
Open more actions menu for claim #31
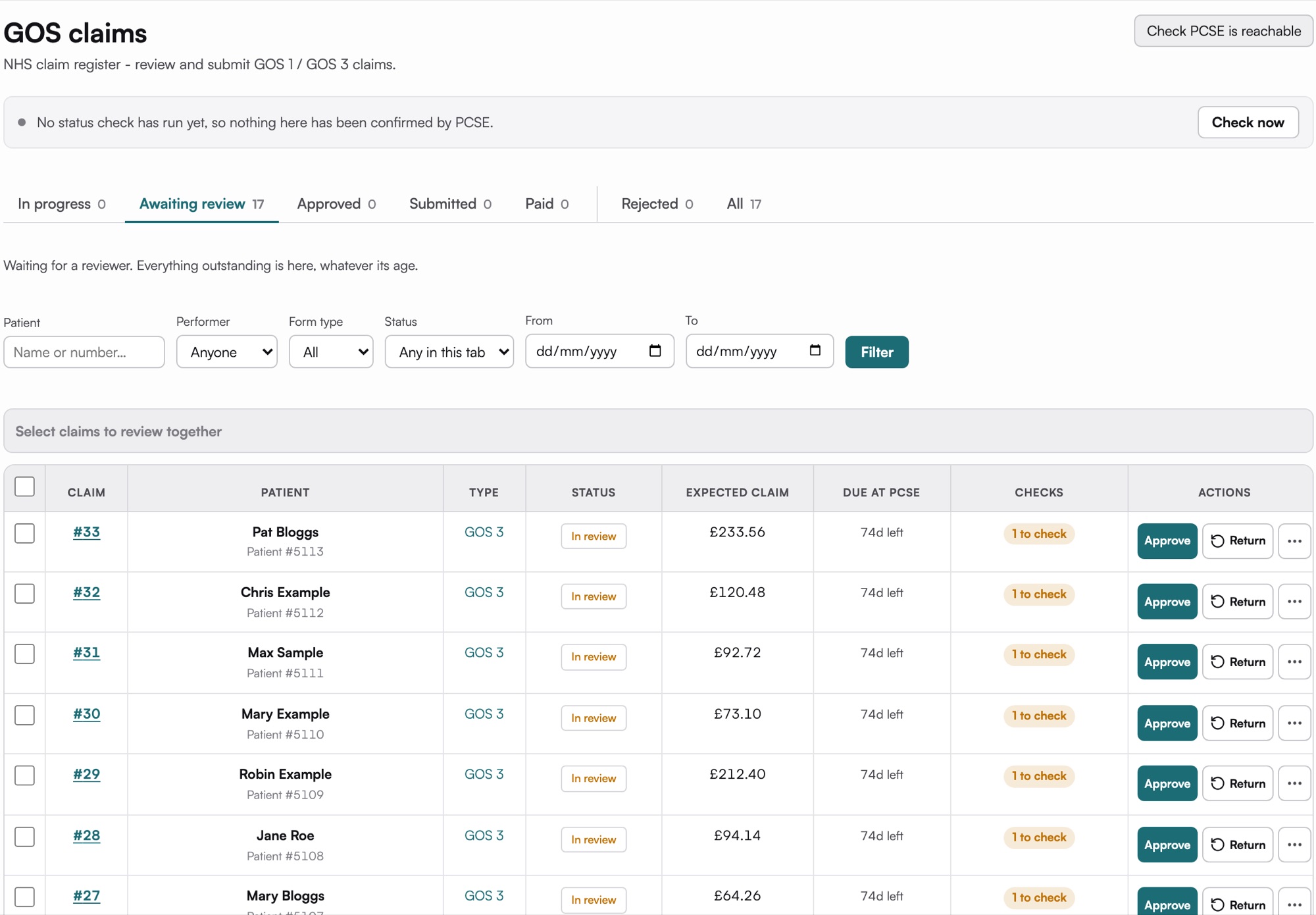(x=1294, y=662)
